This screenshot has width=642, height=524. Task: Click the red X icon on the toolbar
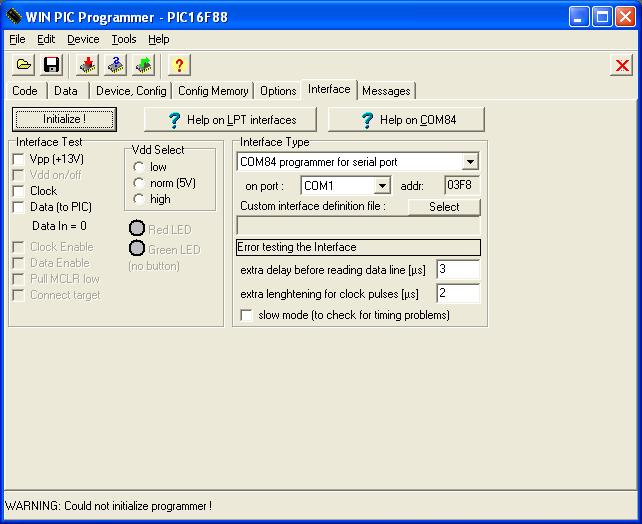622,65
